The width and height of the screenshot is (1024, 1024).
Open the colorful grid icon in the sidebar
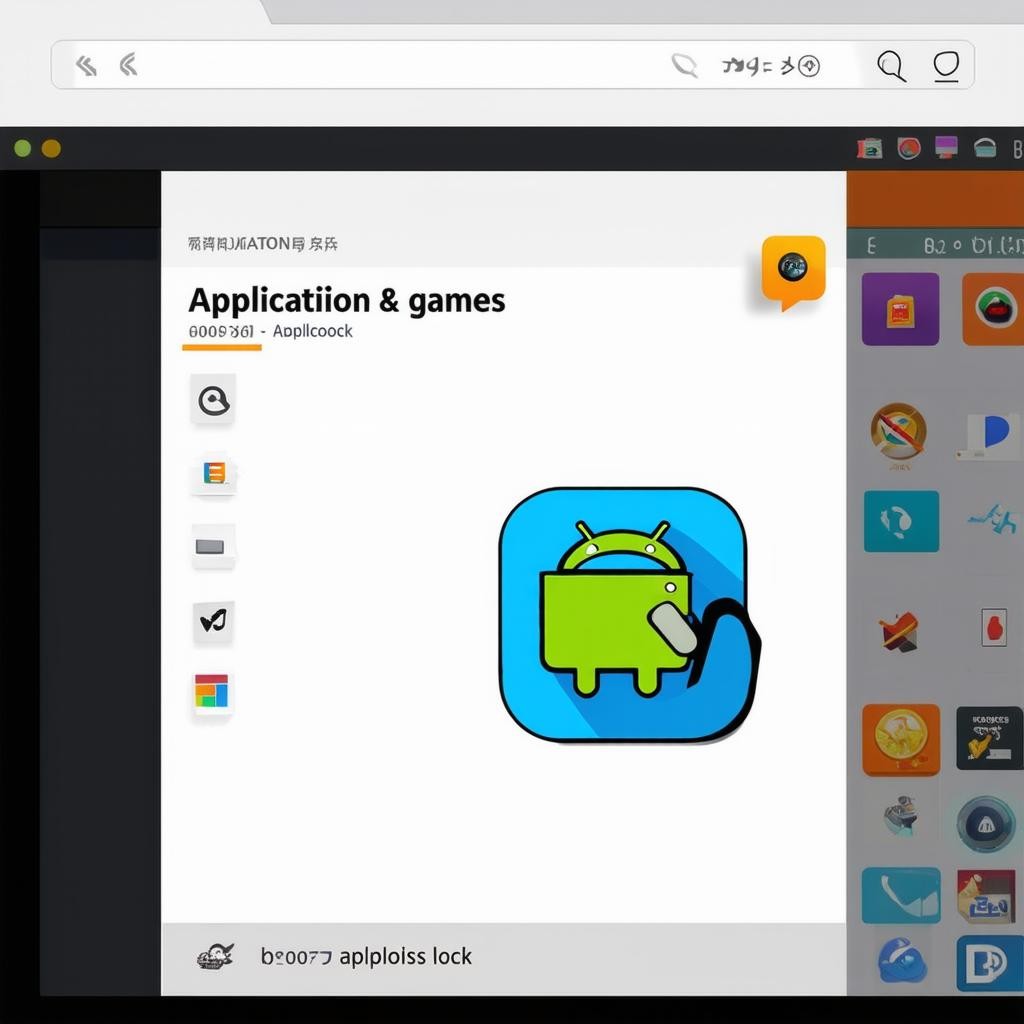pyautogui.click(x=212, y=692)
